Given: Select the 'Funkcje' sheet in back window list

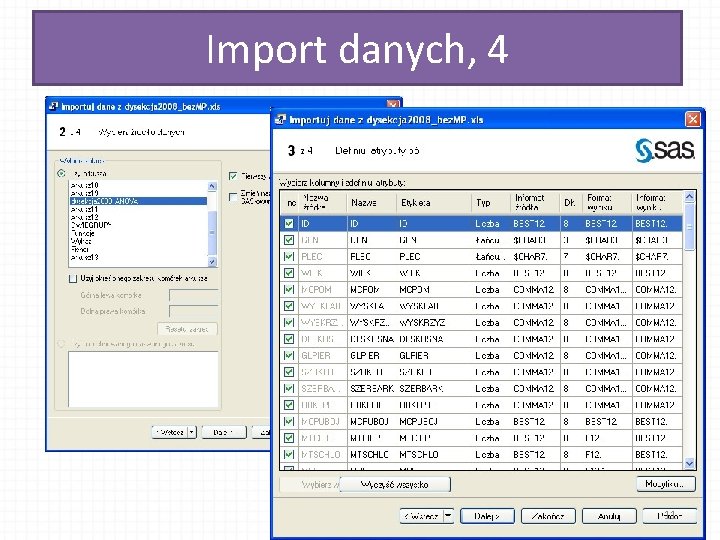Looking at the screenshot, I should tap(138, 233).
